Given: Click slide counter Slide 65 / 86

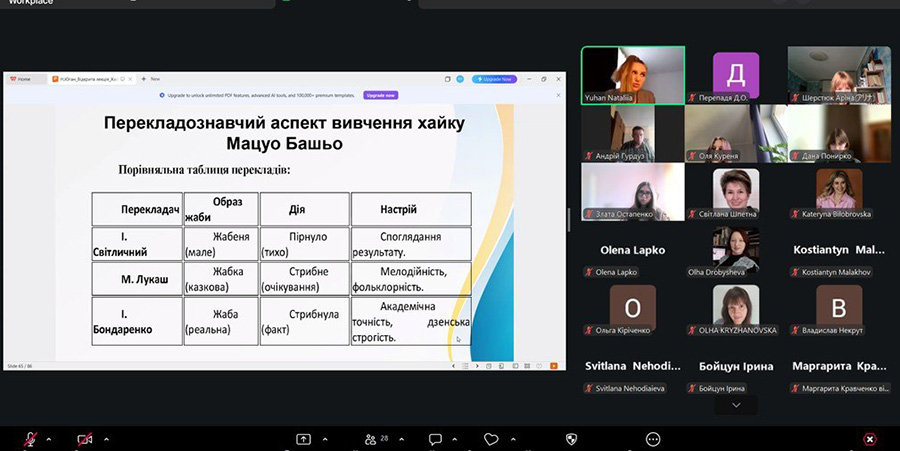Looking at the screenshot, I should coord(20,366).
